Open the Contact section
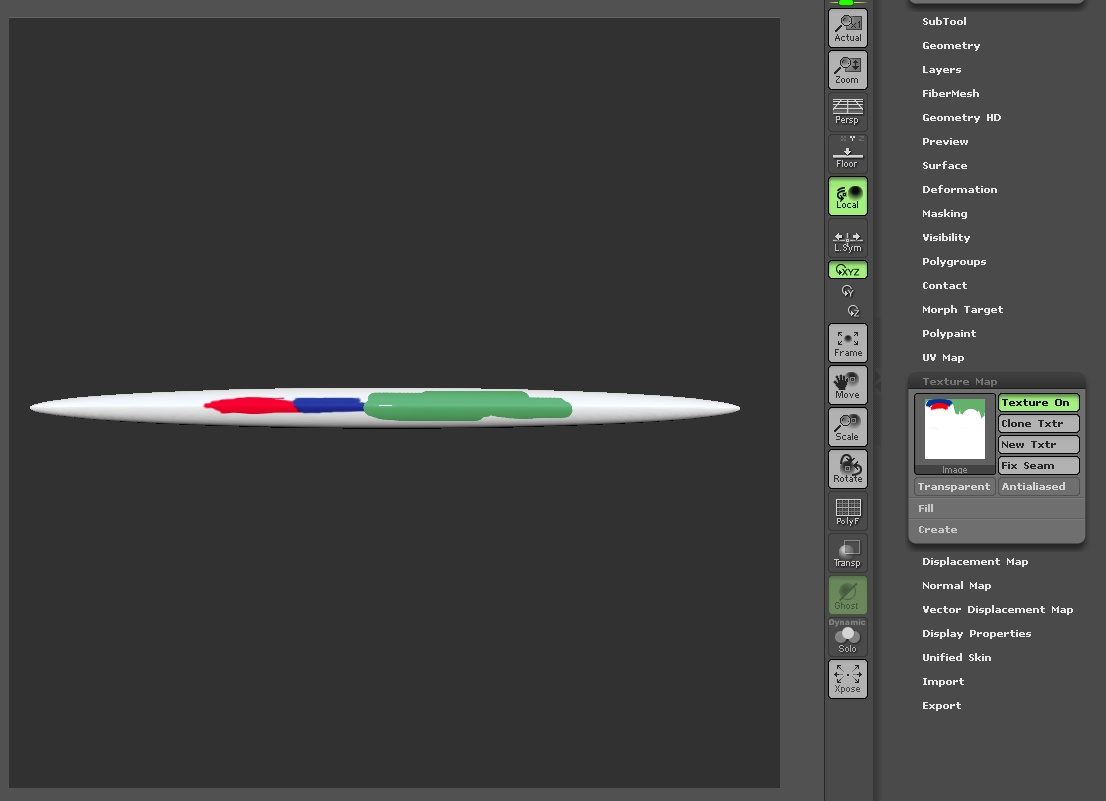Screen dimensions: 1106x801 point(944,285)
